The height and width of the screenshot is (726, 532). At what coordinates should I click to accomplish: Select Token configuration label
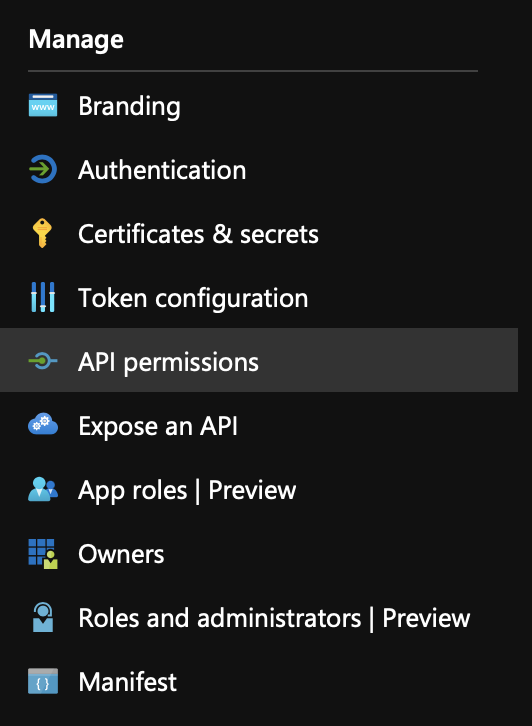193,298
